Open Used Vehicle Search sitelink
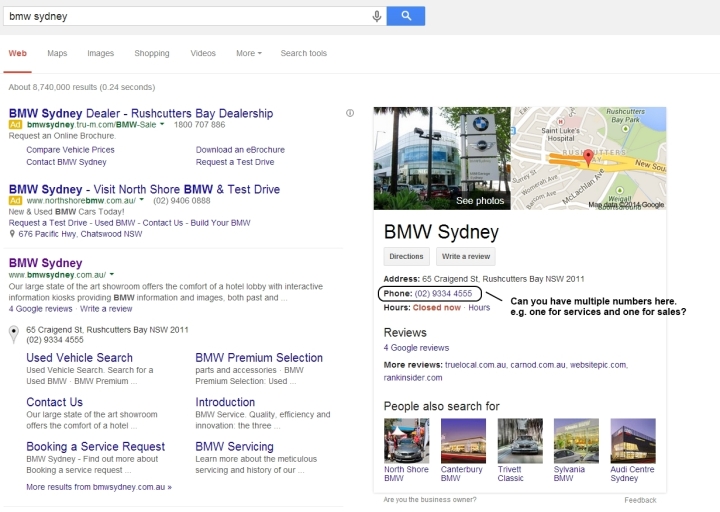The image size is (720, 512). tap(79, 358)
